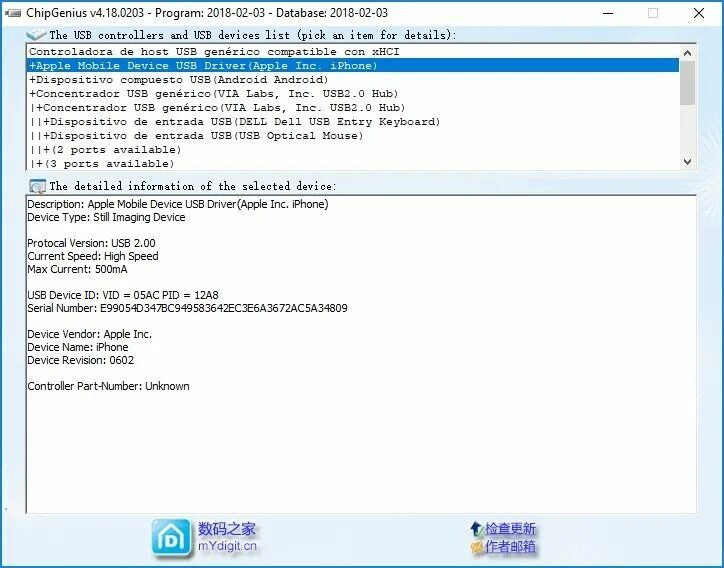The image size is (724, 568).
Task: Click the Device Type Still Imaging line
Action: click(x=106, y=217)
